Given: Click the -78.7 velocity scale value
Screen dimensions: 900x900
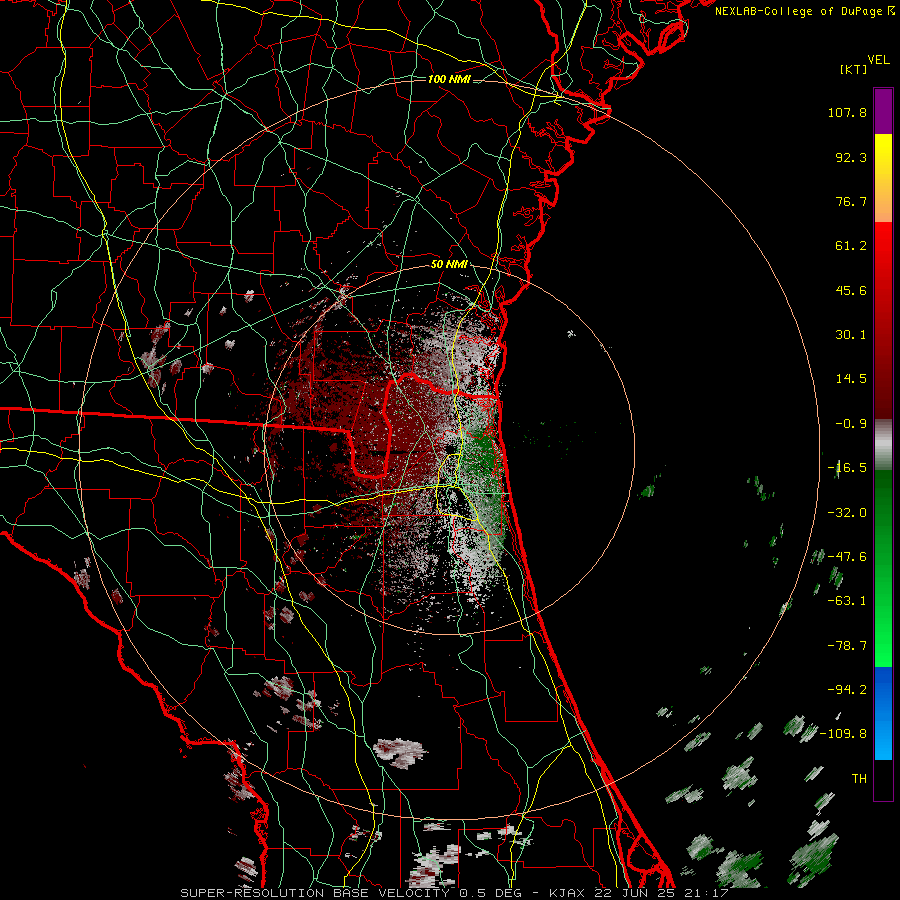Looking at the screenshot, I should click(847, 646).
